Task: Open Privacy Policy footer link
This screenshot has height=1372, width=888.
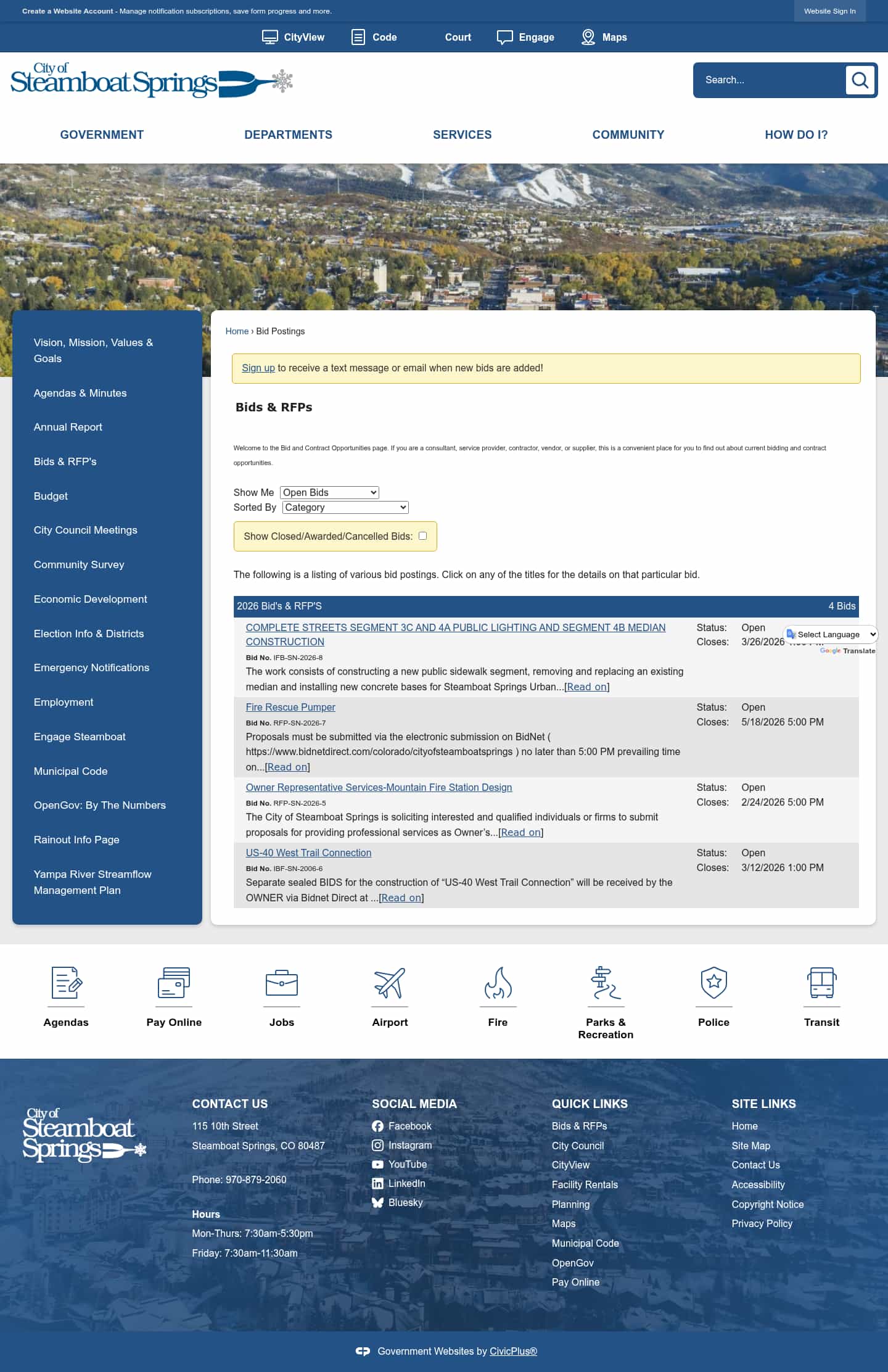Action: tap(762, 1223)
